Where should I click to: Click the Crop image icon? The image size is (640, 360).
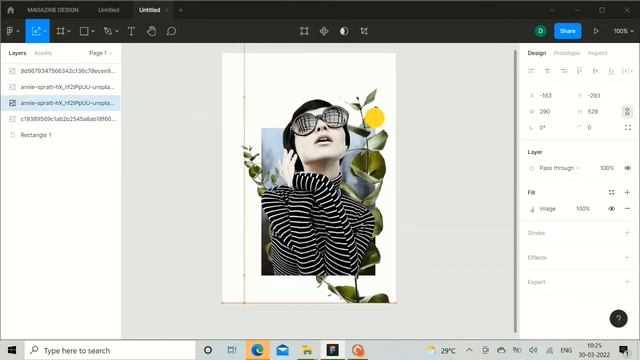click(x=364, y=31)
